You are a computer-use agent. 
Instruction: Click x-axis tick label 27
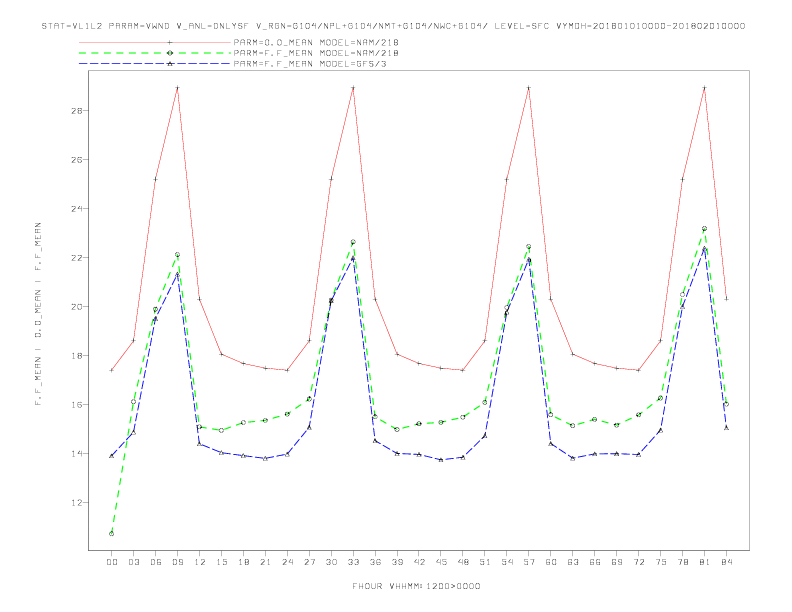309,562
